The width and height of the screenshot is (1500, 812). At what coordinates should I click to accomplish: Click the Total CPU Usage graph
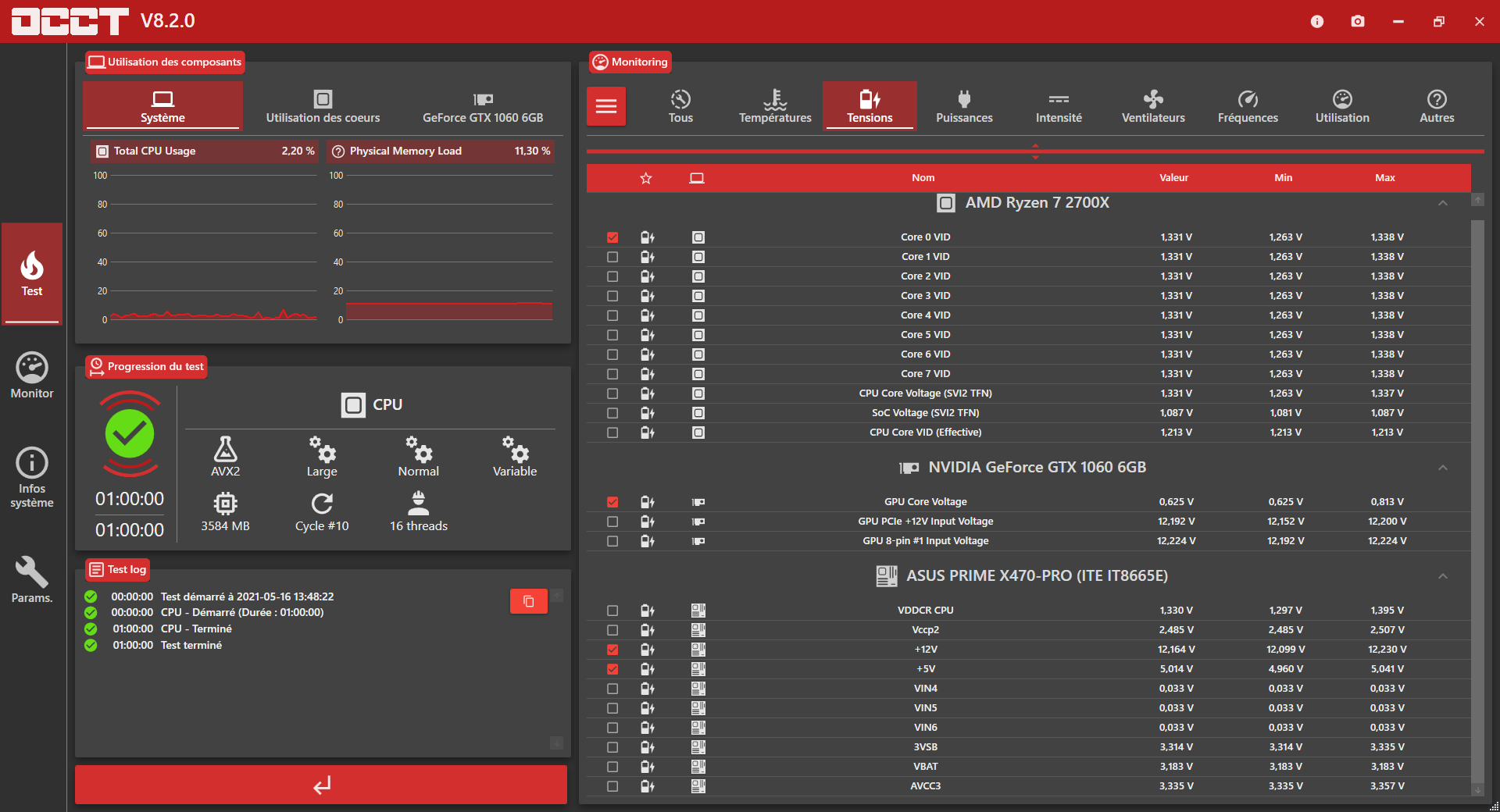click(x=205, y=248)
